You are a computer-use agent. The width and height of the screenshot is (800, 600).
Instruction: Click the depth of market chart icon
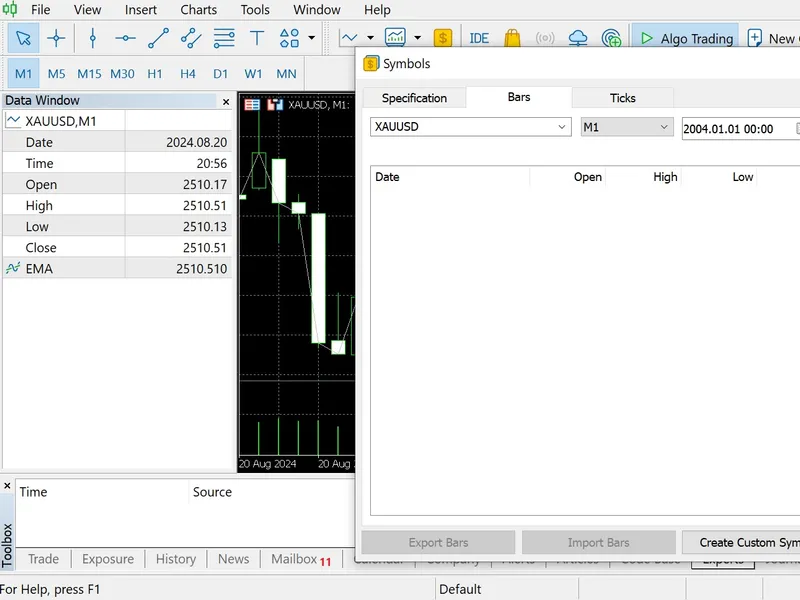tap(275, 105)
